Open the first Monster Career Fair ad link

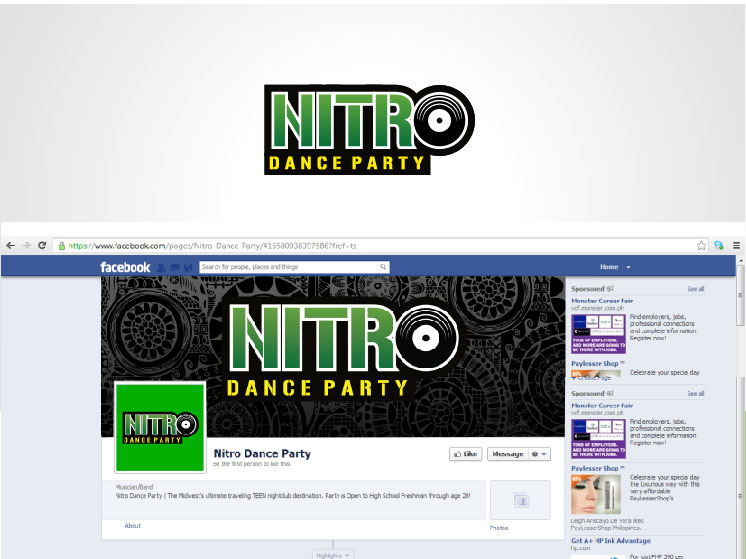coord(602,301)
